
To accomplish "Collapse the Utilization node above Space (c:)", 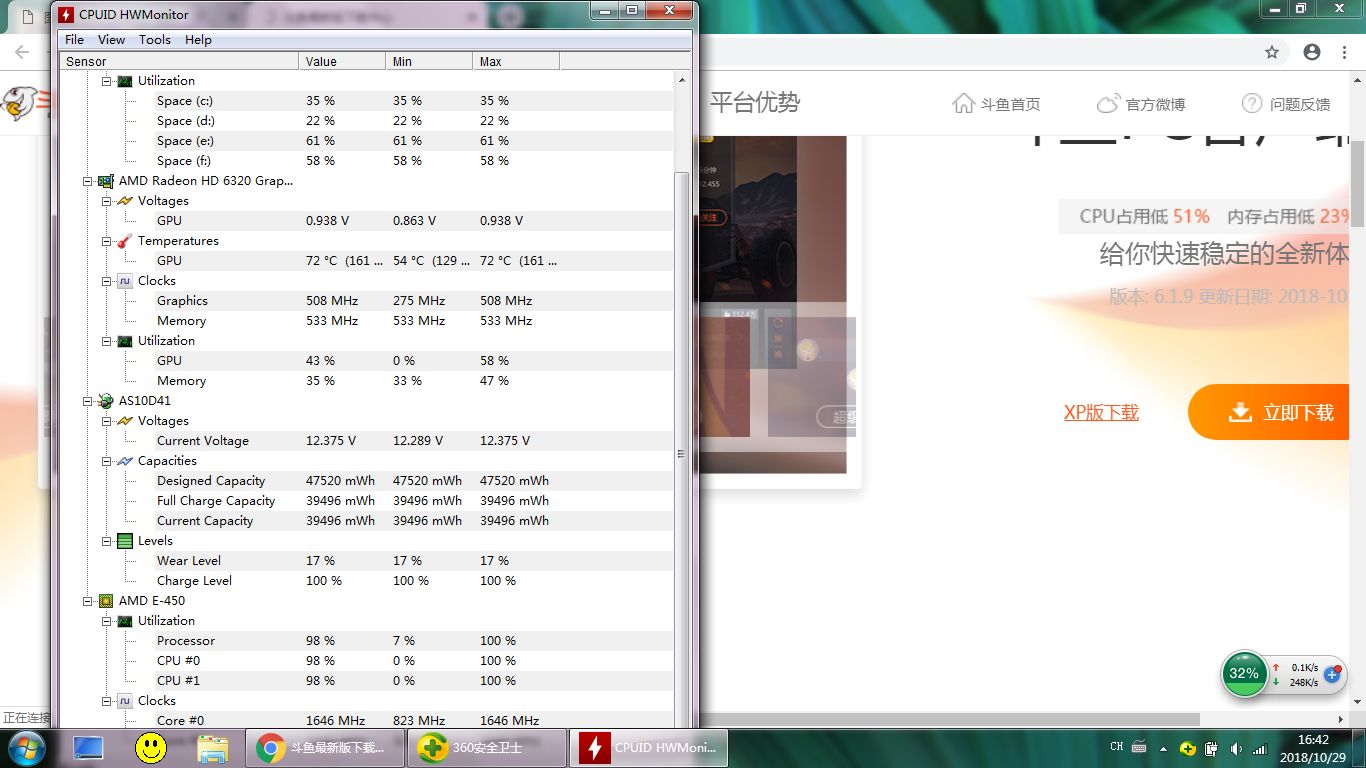I will point(107,81).
